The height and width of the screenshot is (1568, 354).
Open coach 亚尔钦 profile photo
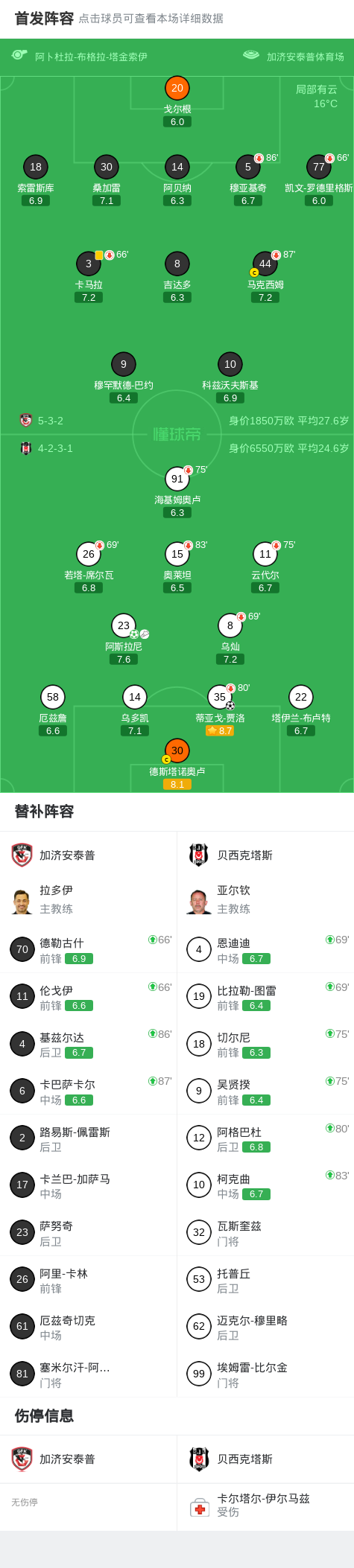point(199,901)
